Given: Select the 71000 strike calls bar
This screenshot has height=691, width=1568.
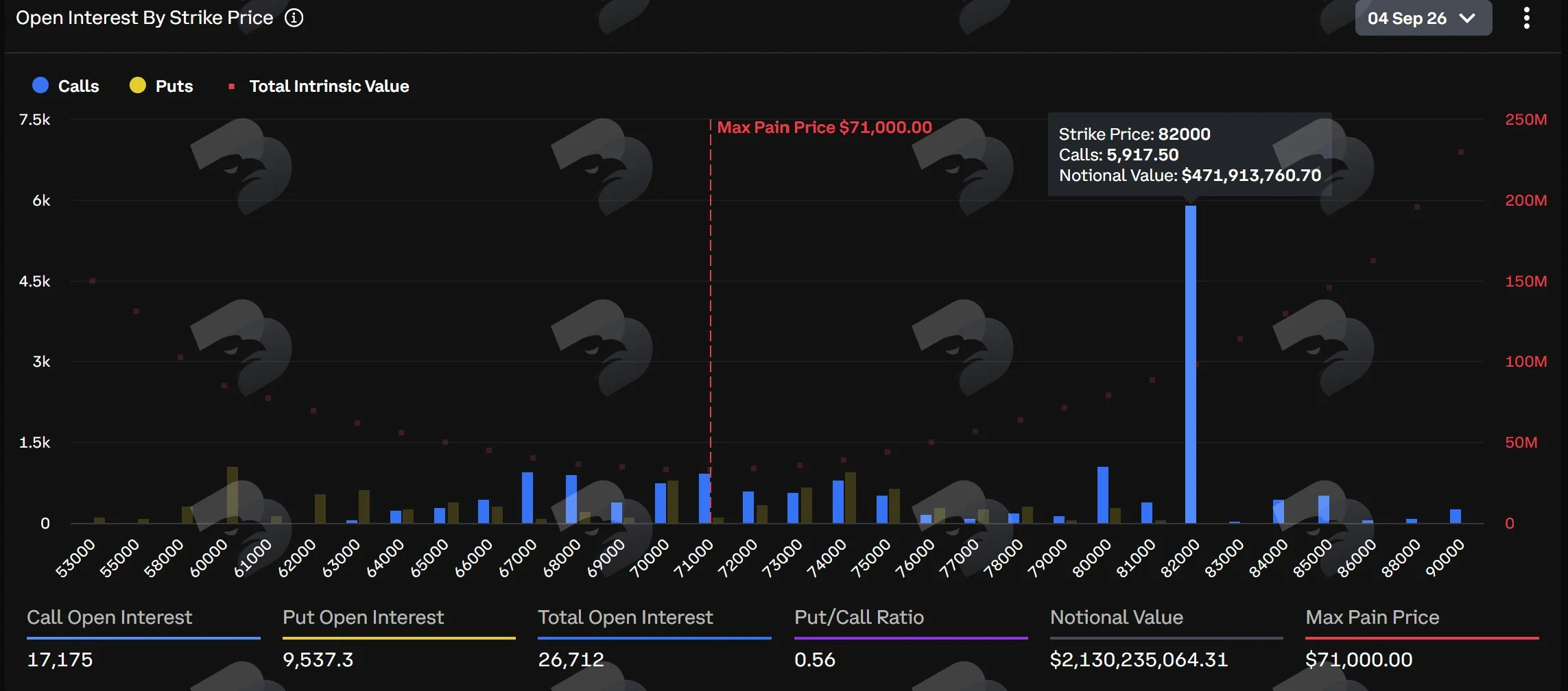Looking at the screenshot, I should point(704,498).
